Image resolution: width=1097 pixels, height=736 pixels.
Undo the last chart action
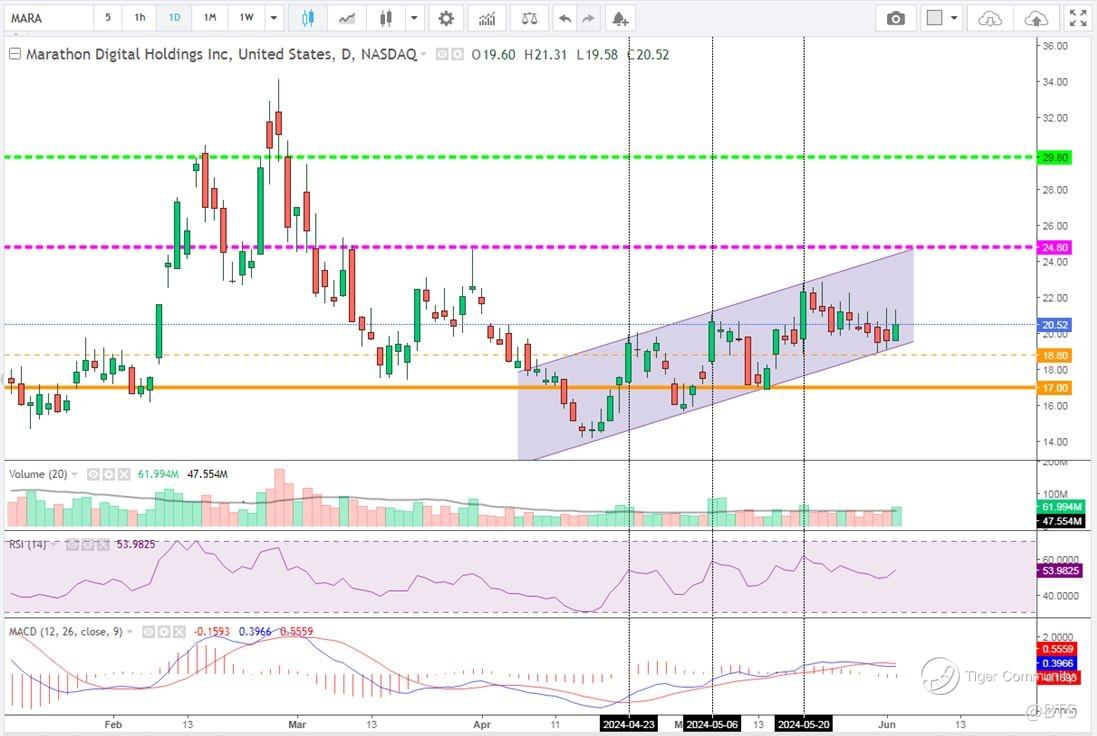click(x=565, y=18)
